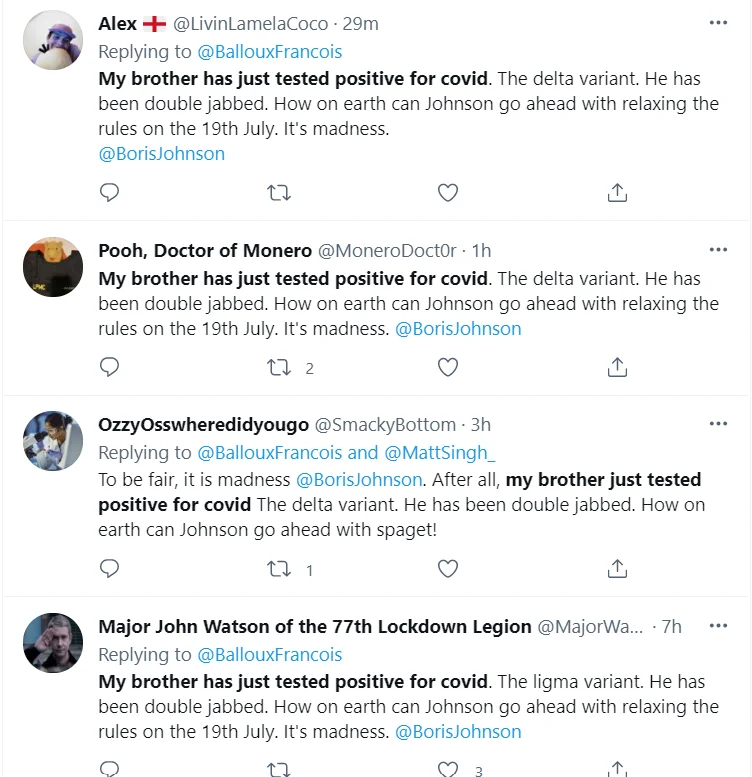Reply to Pooh, Doctor of Monero's tweet

[x=110, y=367]
